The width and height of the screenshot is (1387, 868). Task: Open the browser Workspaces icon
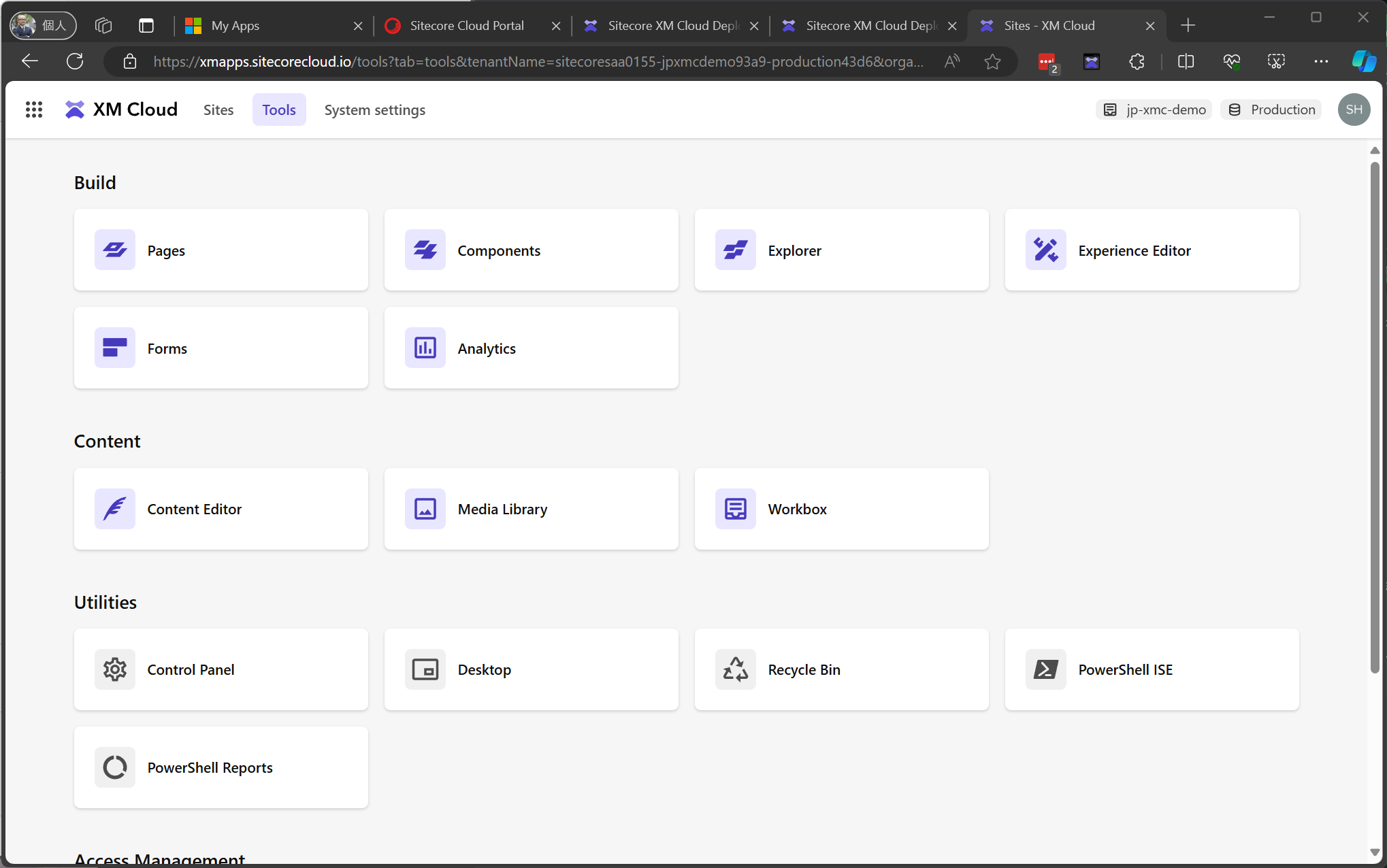103,25
